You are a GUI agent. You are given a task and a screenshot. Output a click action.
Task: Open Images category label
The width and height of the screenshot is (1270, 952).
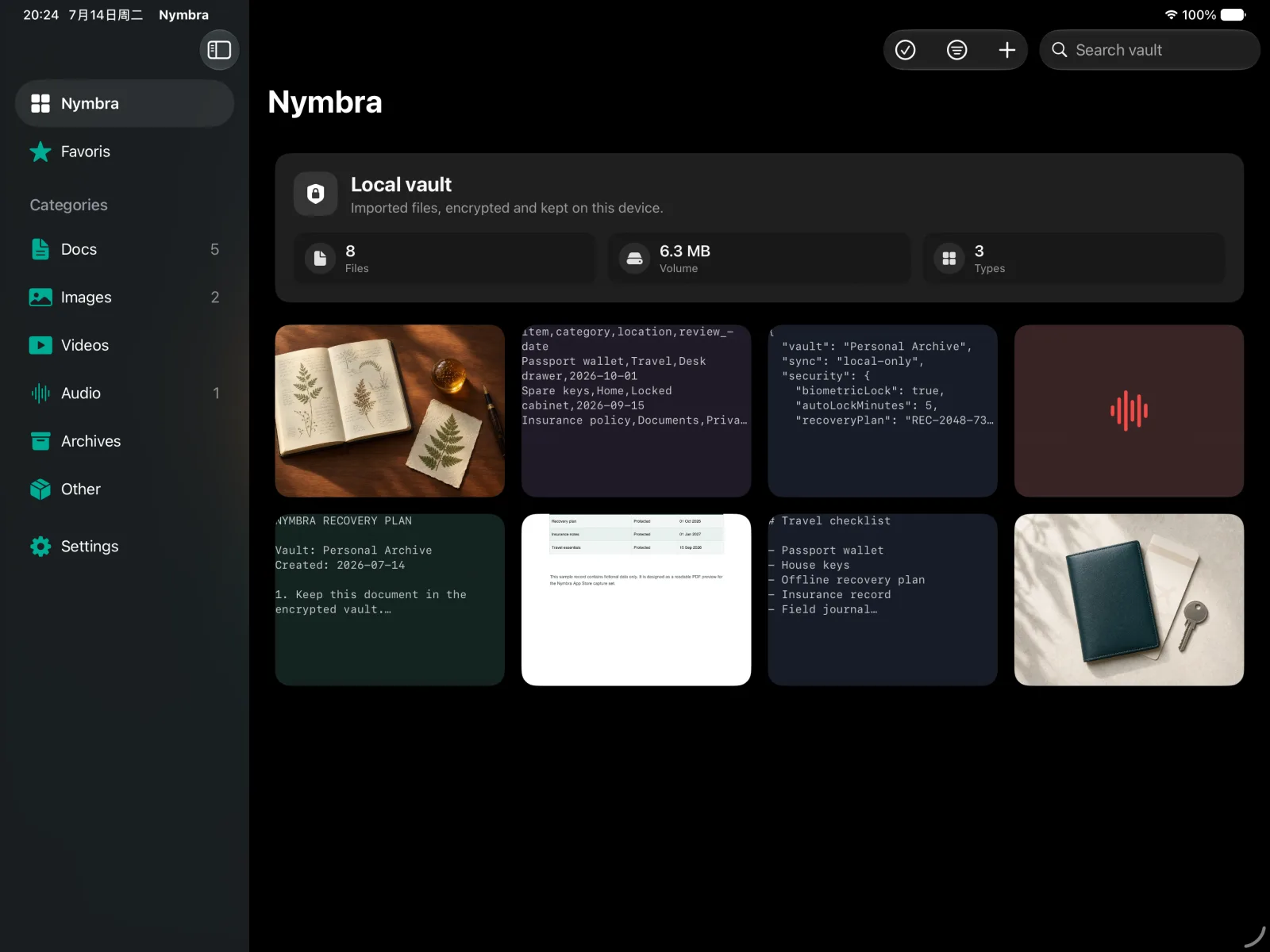(x=86, y=297)
